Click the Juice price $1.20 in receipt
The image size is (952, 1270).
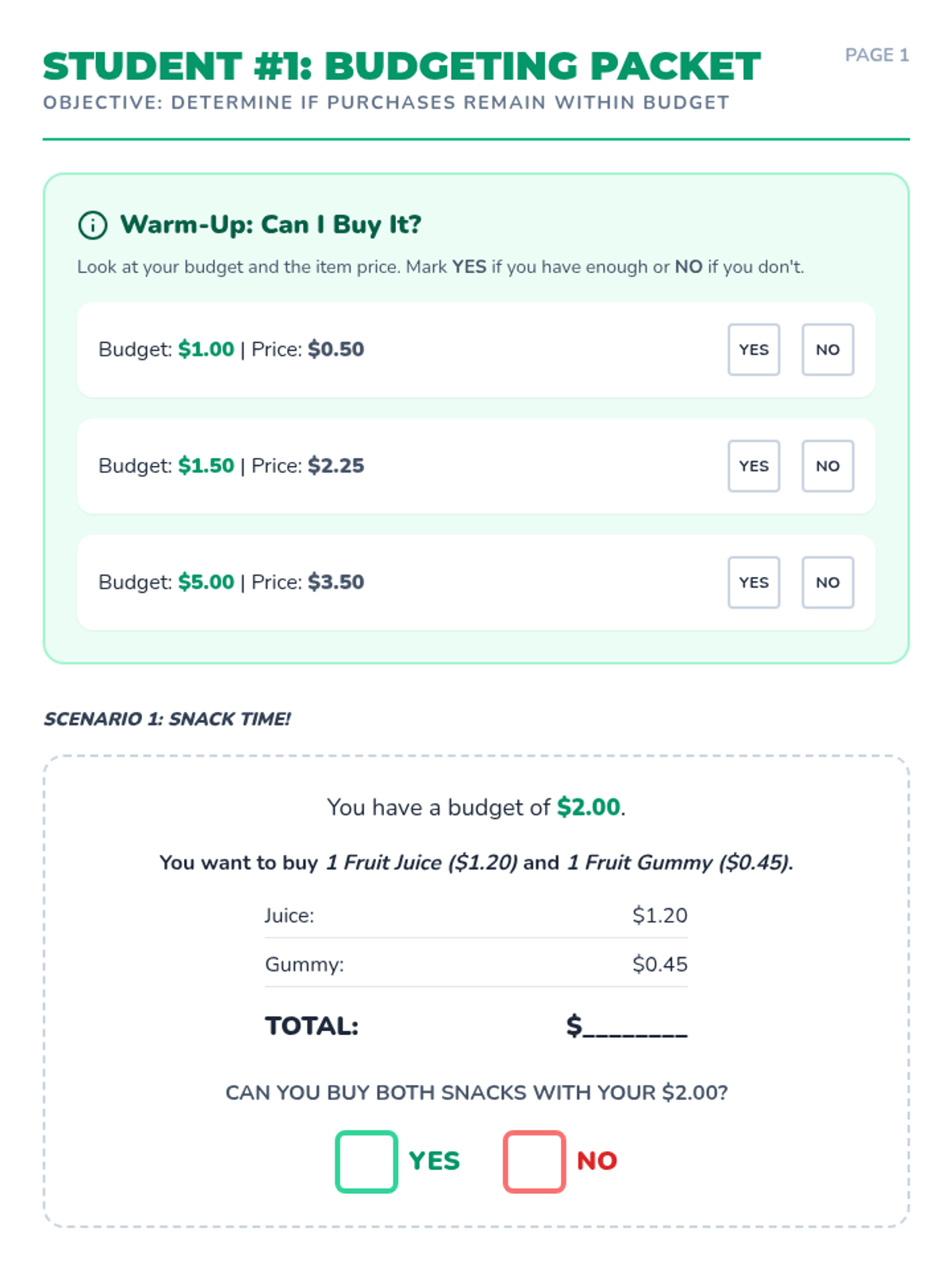click(x=659, y=915)
